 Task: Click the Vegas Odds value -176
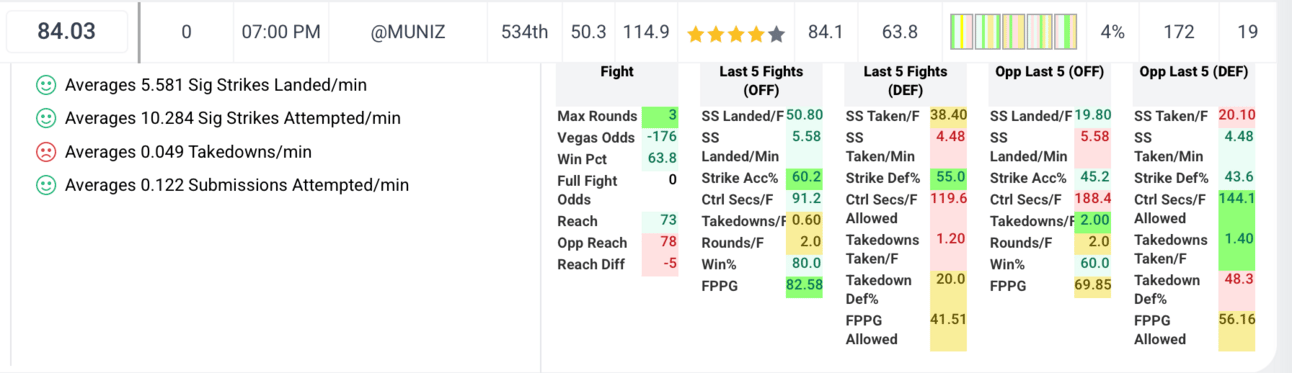coord(660,137)
